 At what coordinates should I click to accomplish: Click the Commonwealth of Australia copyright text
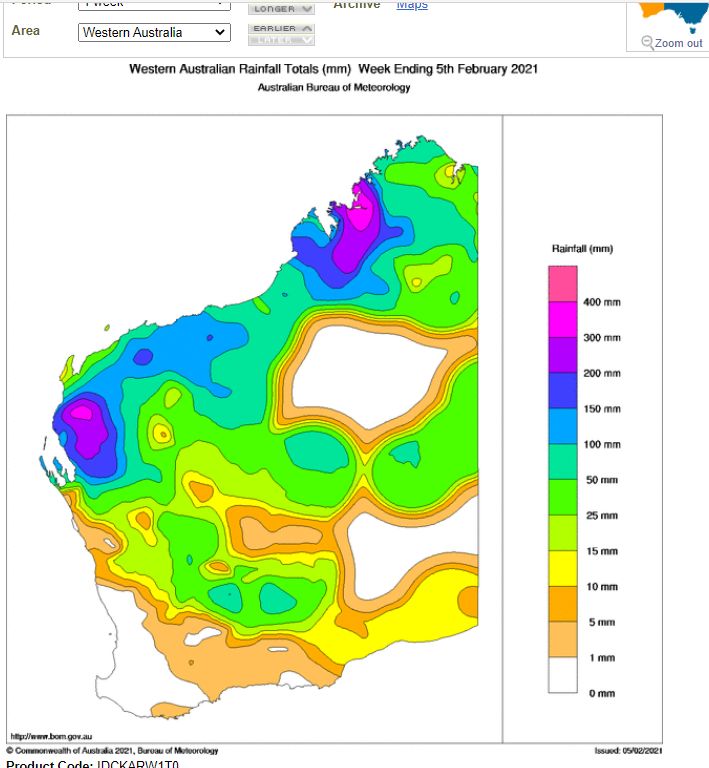(x=112, y=751)
